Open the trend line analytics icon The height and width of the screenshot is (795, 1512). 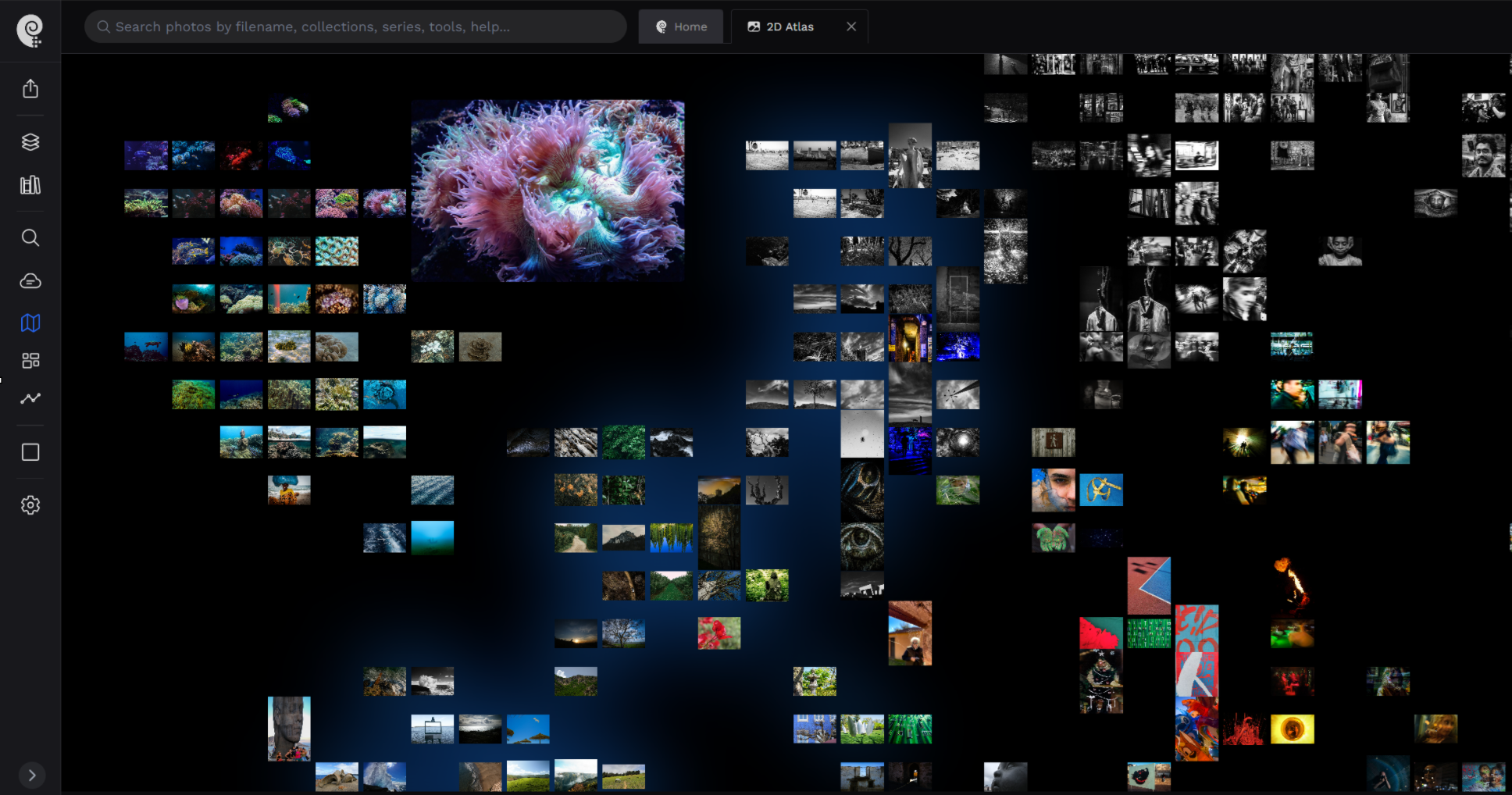point(30,398)
